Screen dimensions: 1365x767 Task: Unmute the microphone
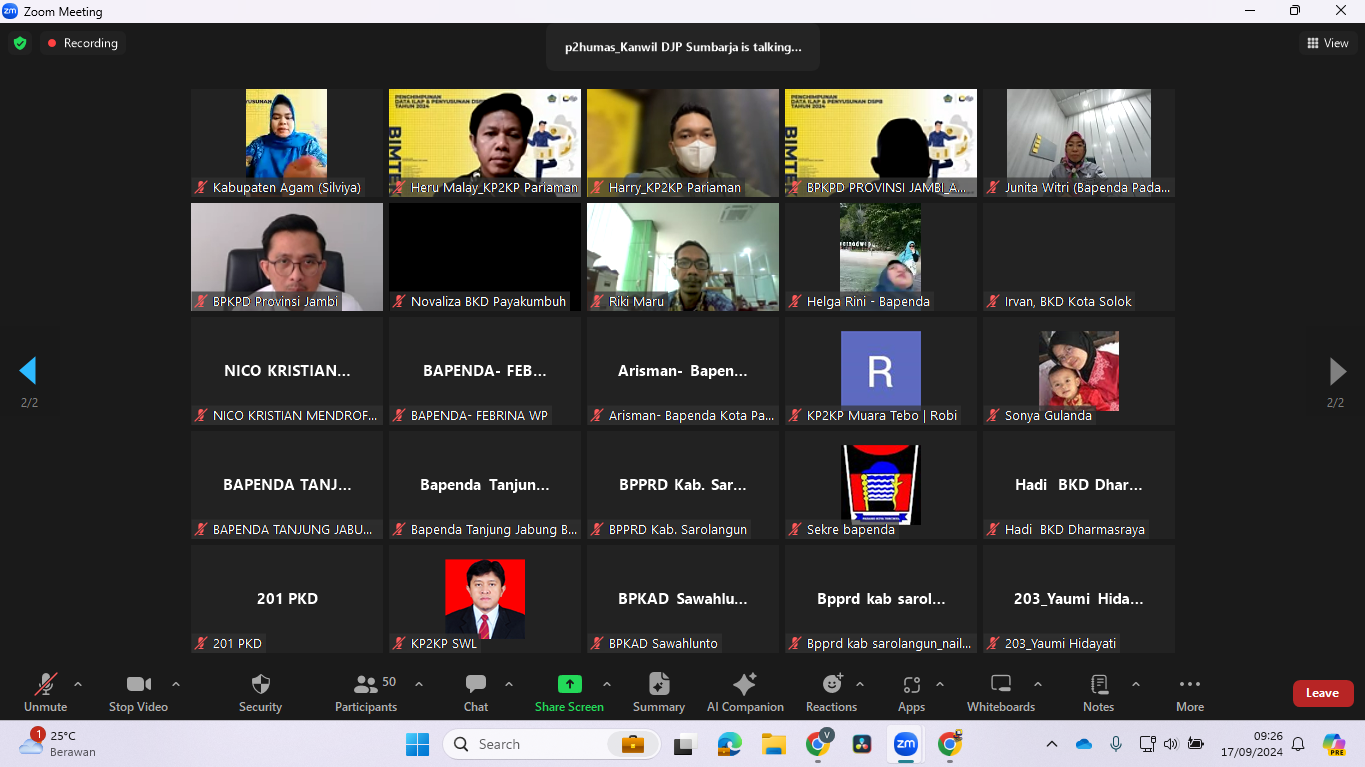point(45,692)
